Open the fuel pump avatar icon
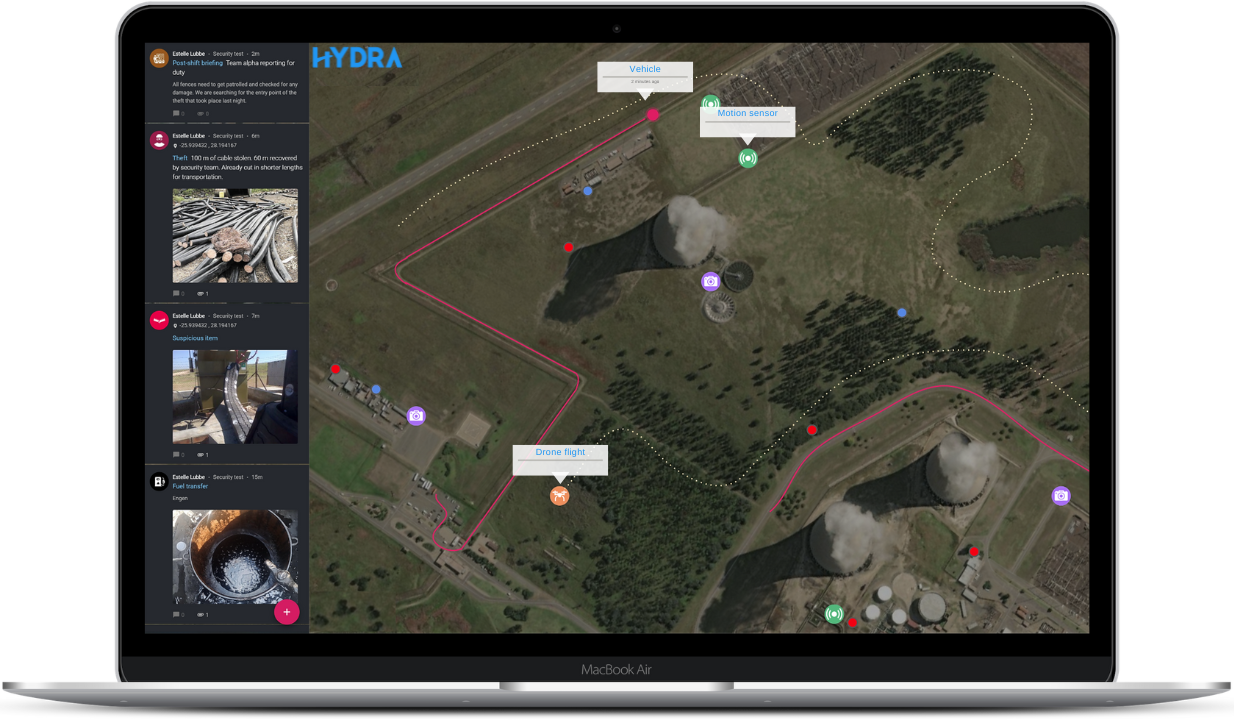The height and width of the screenshot is (720, 1234). click(159, 481)
